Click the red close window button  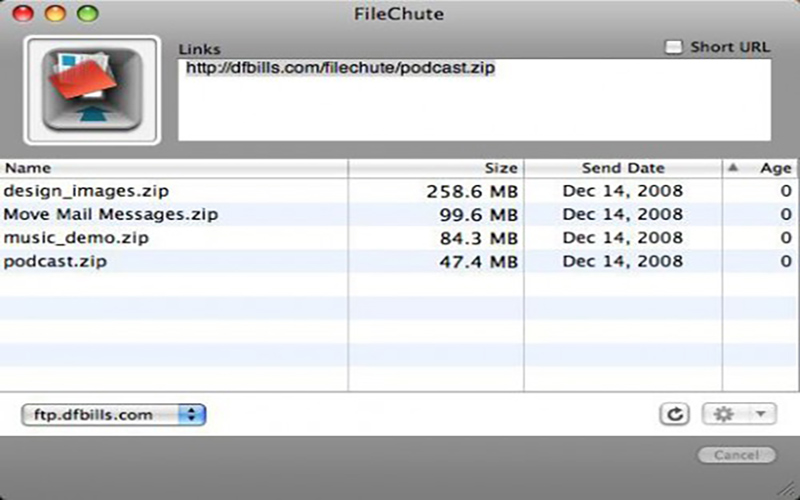pos(23,13)
